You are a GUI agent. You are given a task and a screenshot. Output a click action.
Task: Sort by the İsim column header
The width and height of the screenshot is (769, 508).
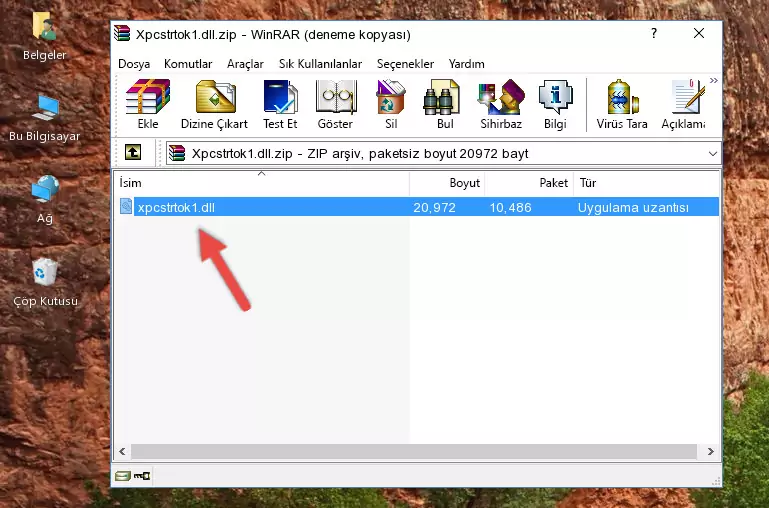click(x=262, y=183)
